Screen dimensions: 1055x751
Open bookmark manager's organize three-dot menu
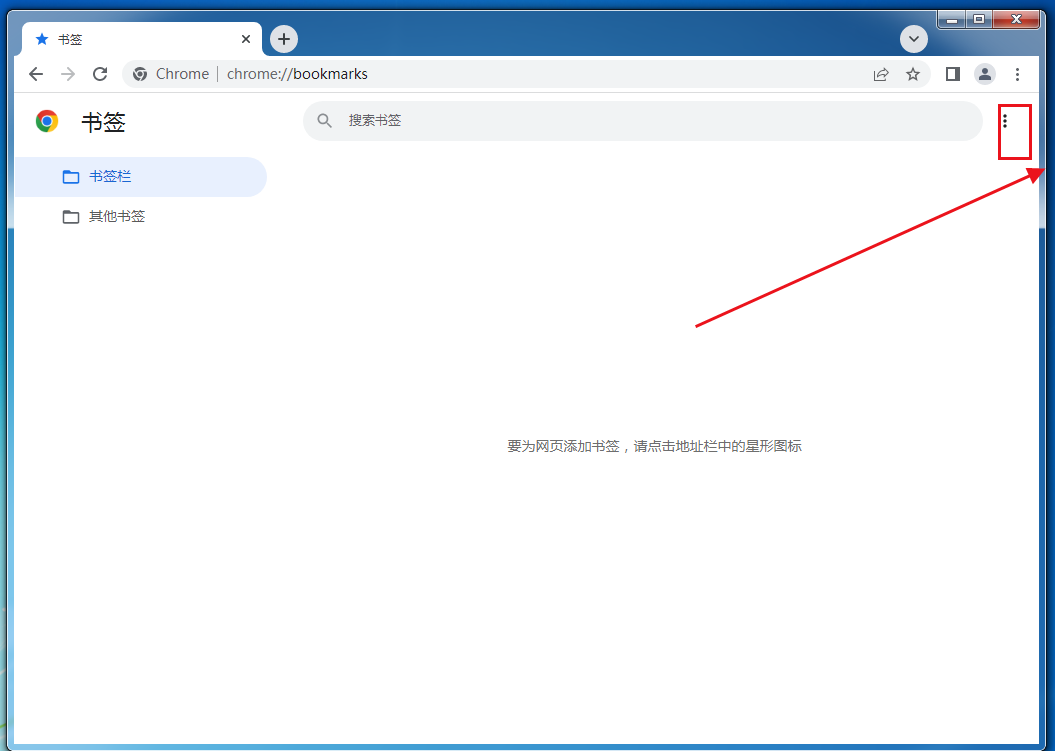1005,121
